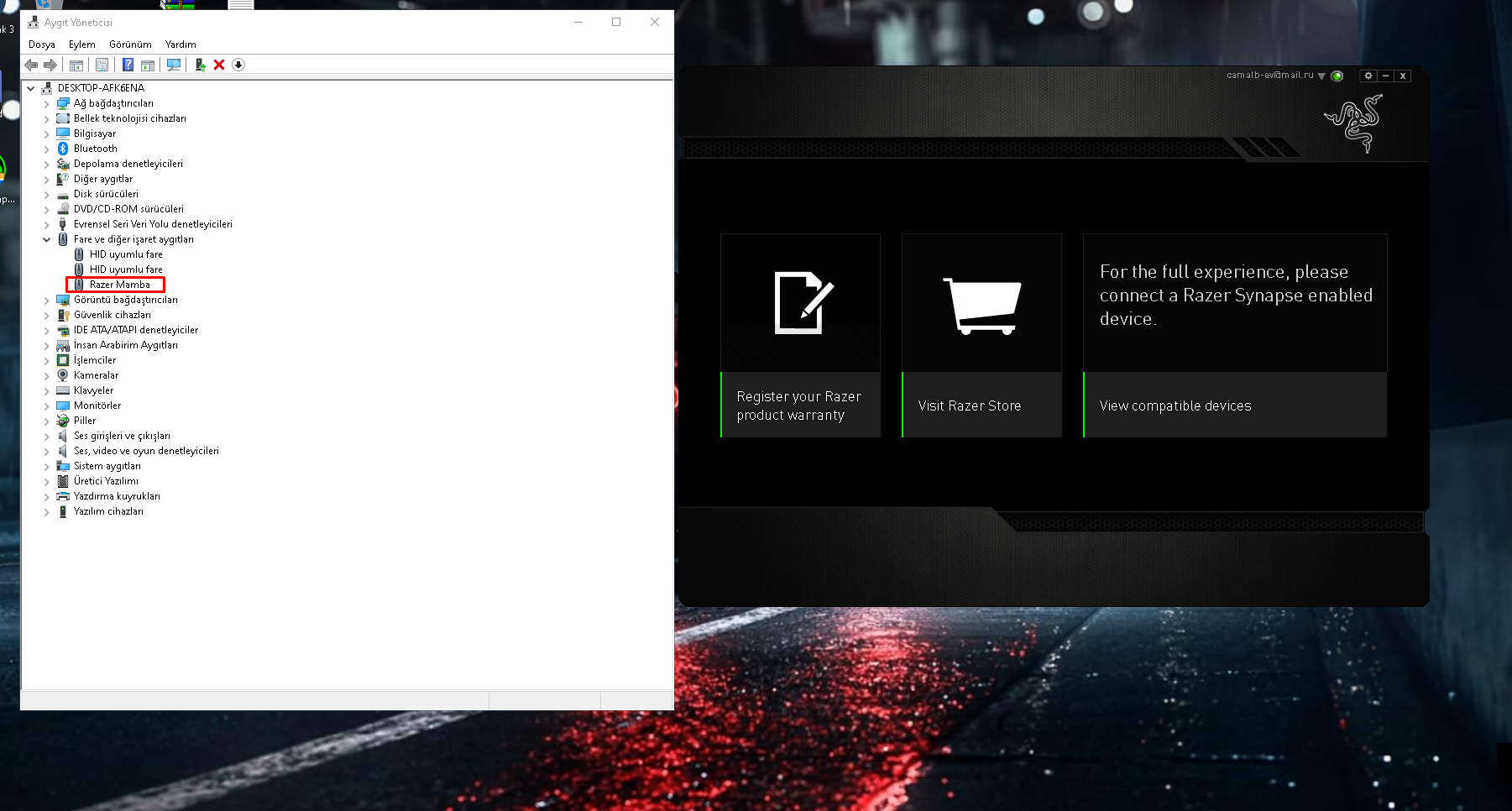The image size is (1512, 811).
Task: Click the Yazdırma kuyrukları printer icon
Action: tap(63, 496)
